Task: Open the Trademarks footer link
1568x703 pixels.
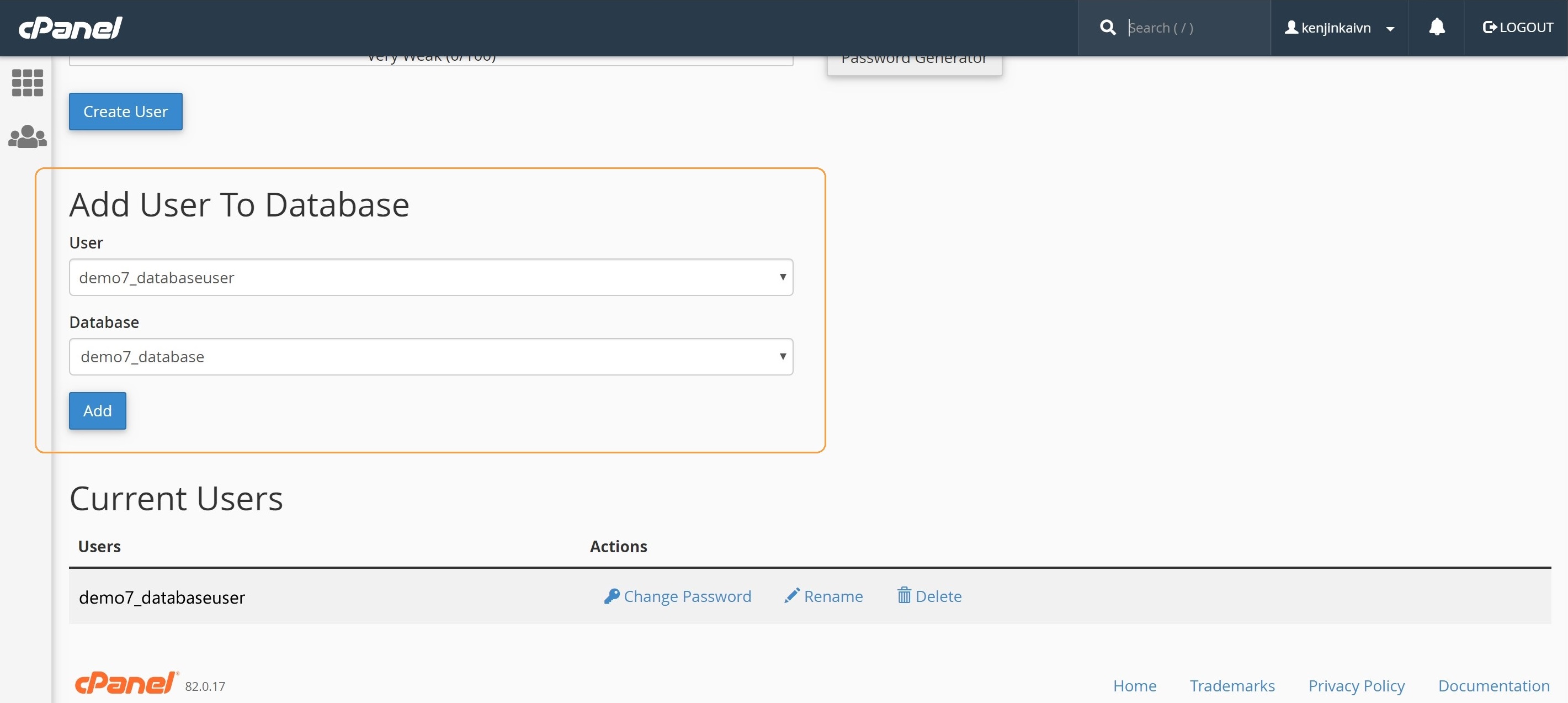Action: (x=1232, y=685)
